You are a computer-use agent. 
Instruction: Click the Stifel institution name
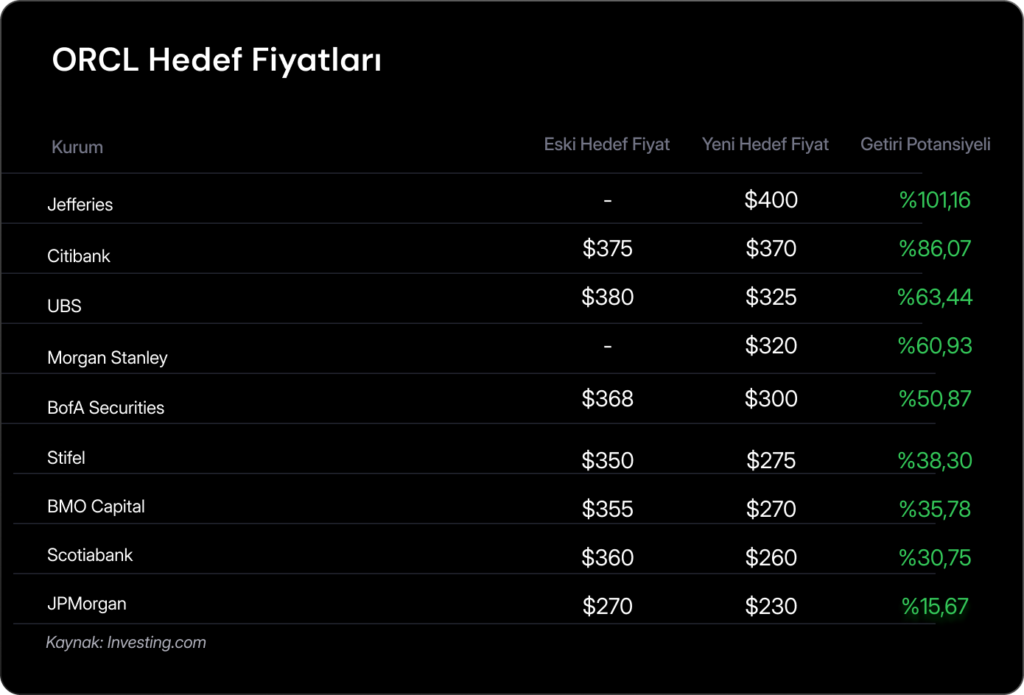[66, 458]
